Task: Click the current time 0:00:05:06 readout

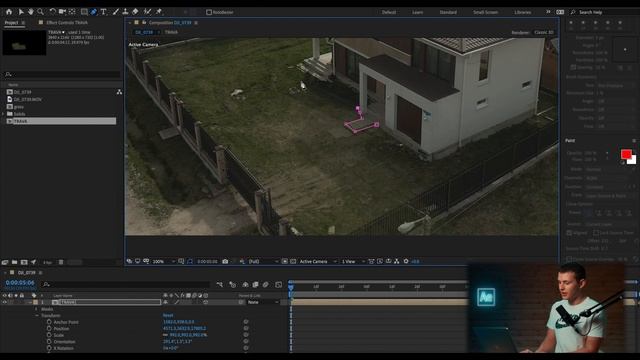Action: coord(20,283)
